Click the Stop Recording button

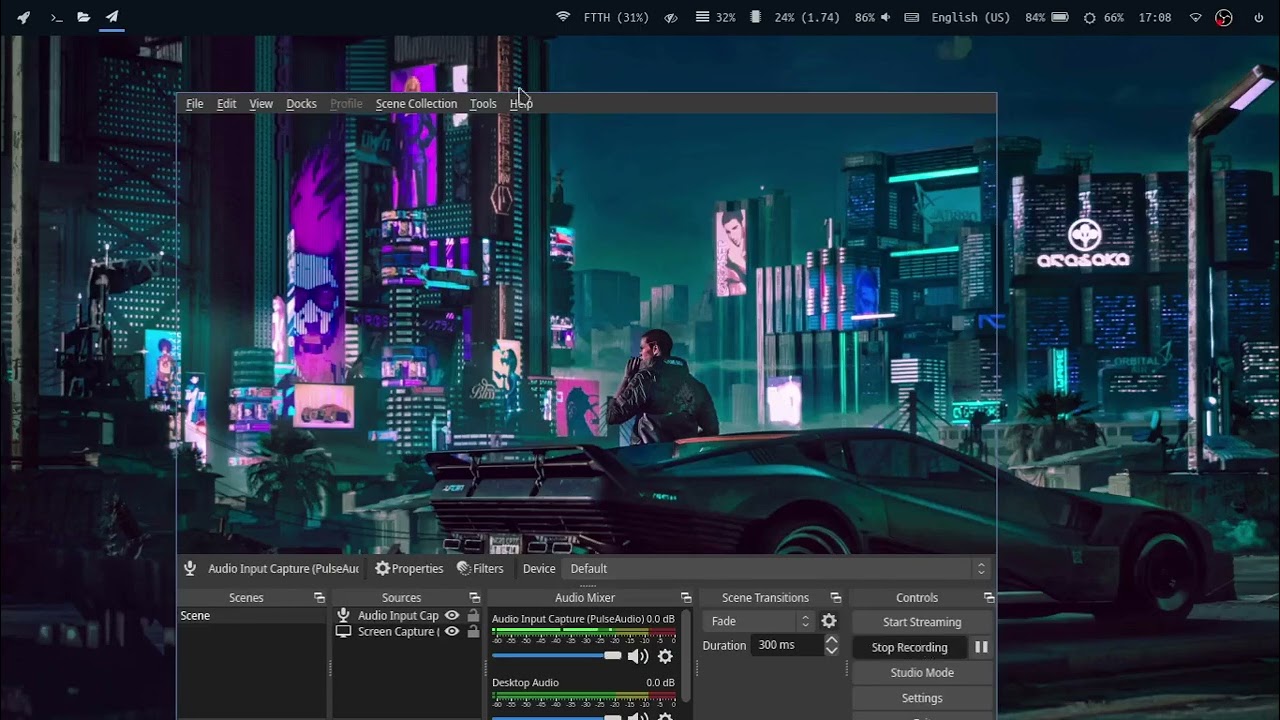[909, 647]
